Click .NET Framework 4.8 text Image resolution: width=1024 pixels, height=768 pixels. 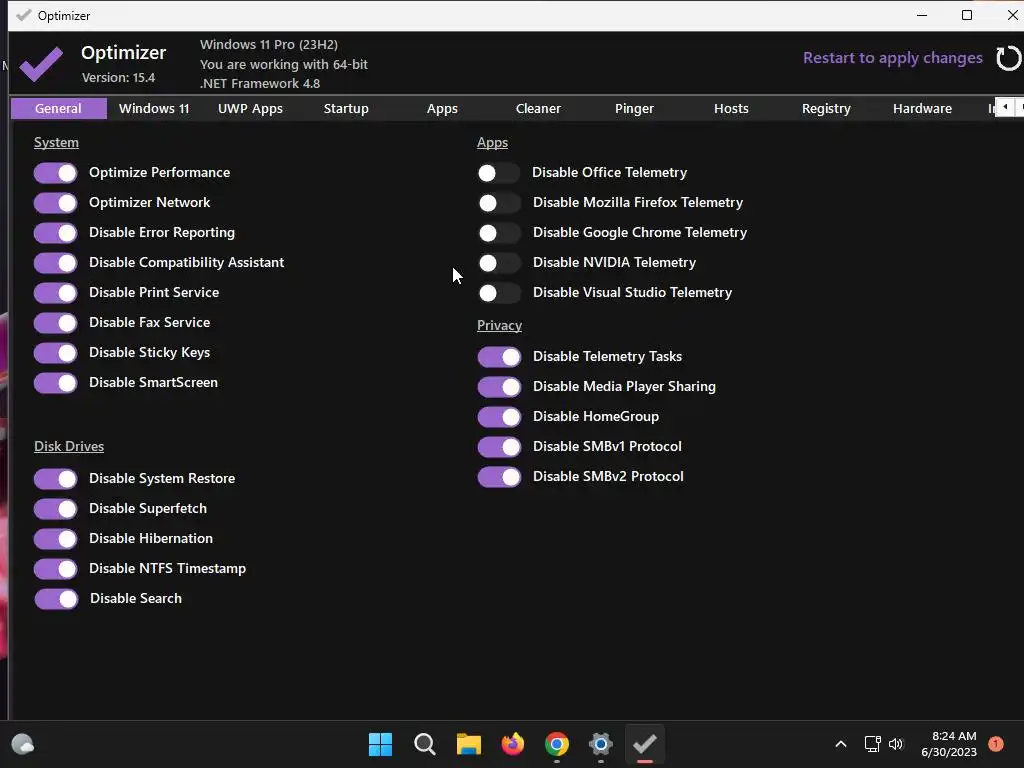point(260,84)
